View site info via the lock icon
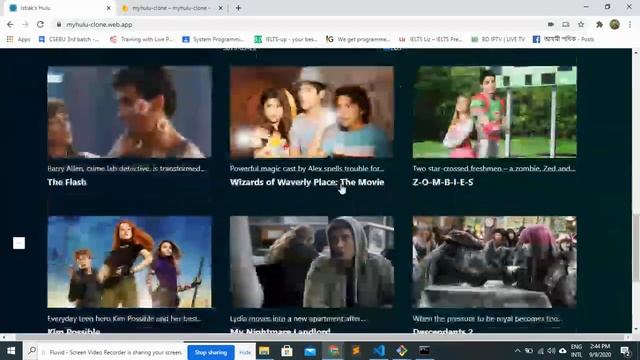640x360 pixels. click(59, 24)
